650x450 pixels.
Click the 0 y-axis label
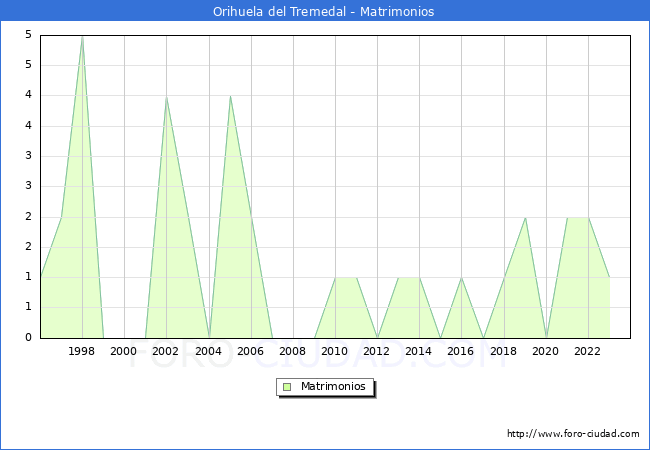coord(28,337)
